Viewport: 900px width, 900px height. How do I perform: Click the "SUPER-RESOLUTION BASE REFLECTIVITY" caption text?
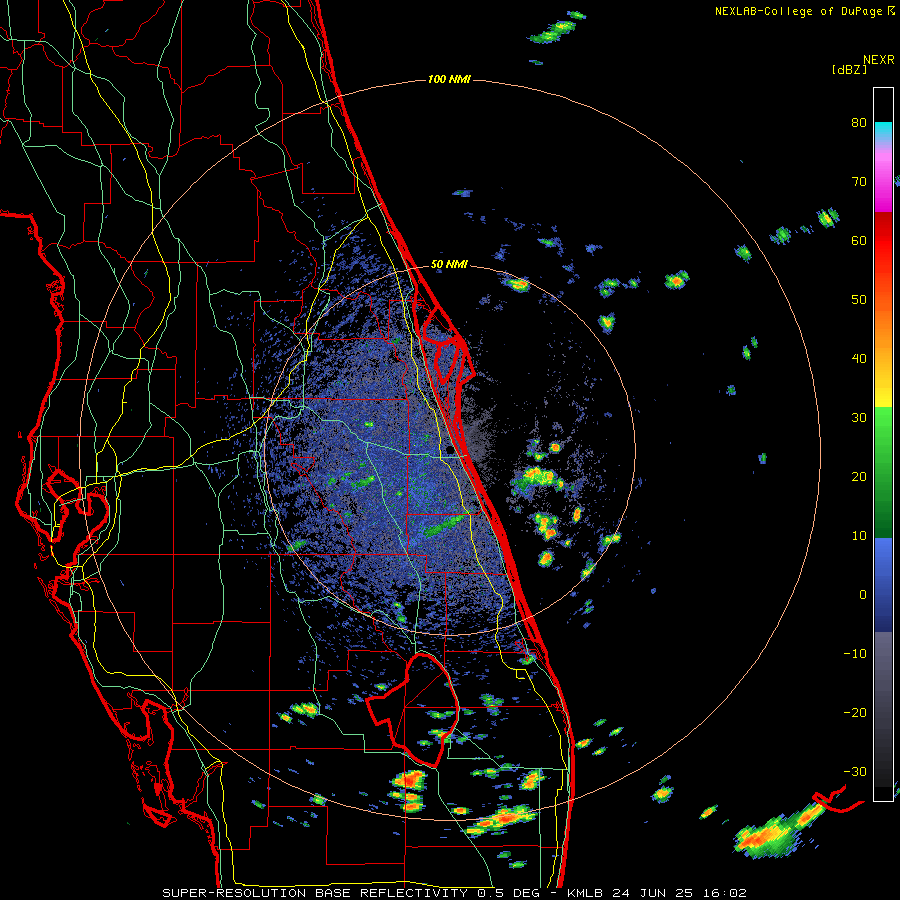coord(315,893)
